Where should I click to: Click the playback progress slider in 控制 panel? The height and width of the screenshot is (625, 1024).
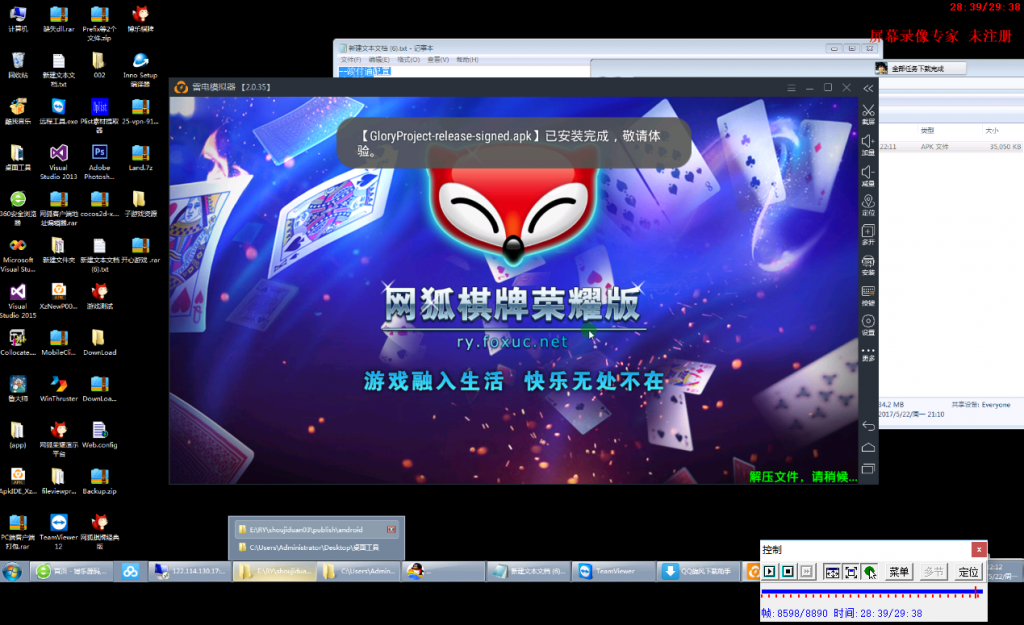pos(872,593)
